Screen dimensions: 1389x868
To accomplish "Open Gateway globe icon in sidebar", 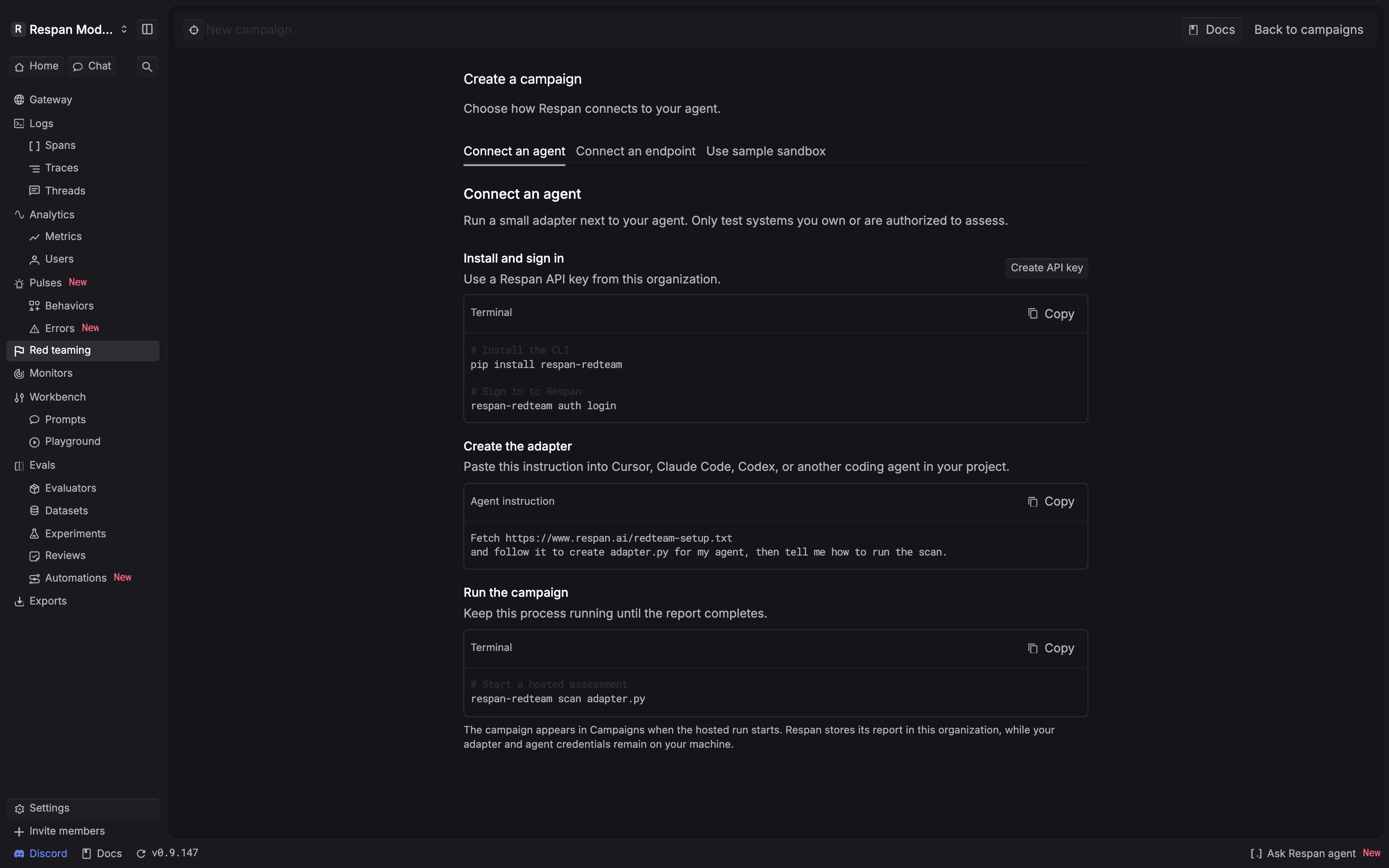I will [19, 100].
